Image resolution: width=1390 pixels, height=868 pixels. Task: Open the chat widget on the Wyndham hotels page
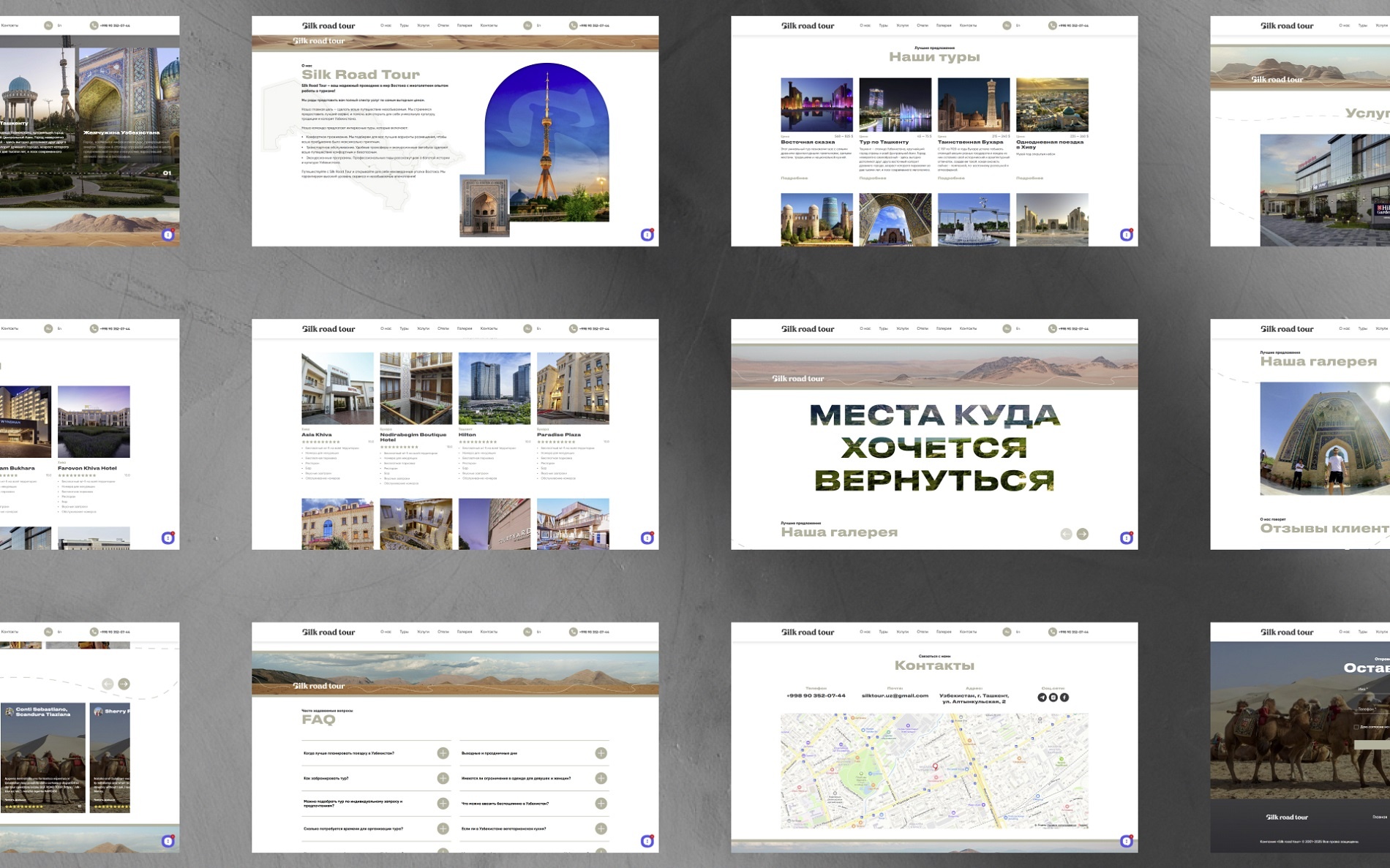168,538
